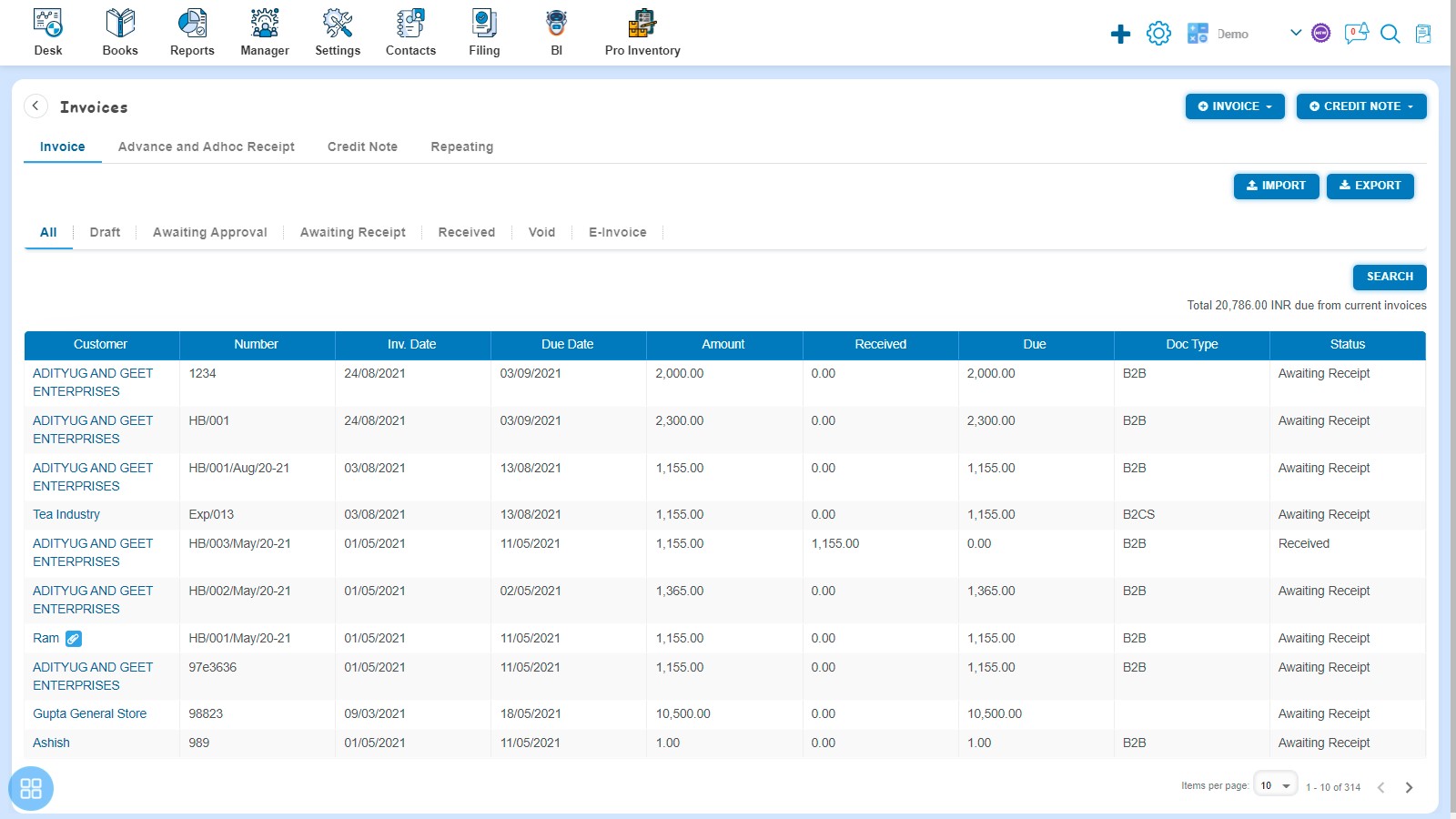This screenshot has height=819, width=1456.
Task: Open the Desk module icon
Action: (x=47, y=23)
